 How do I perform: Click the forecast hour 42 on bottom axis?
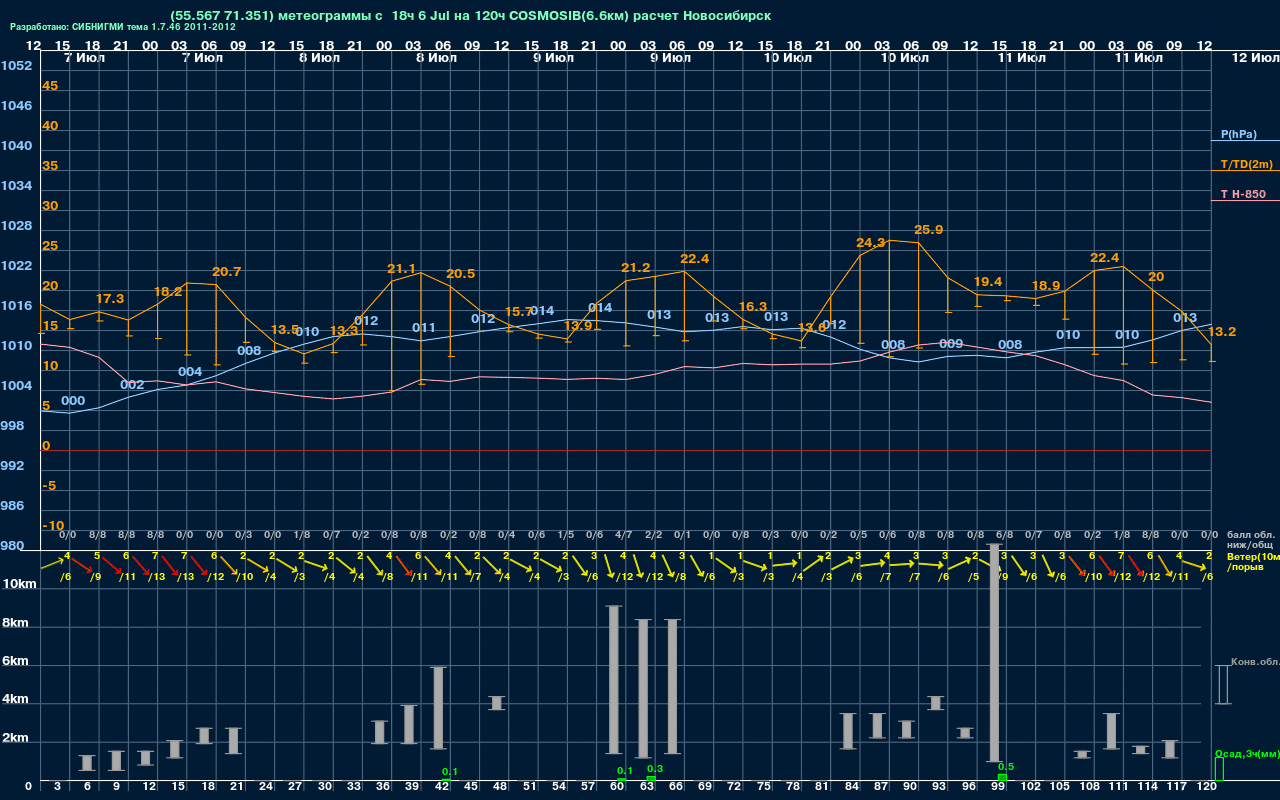click(442, 787)
